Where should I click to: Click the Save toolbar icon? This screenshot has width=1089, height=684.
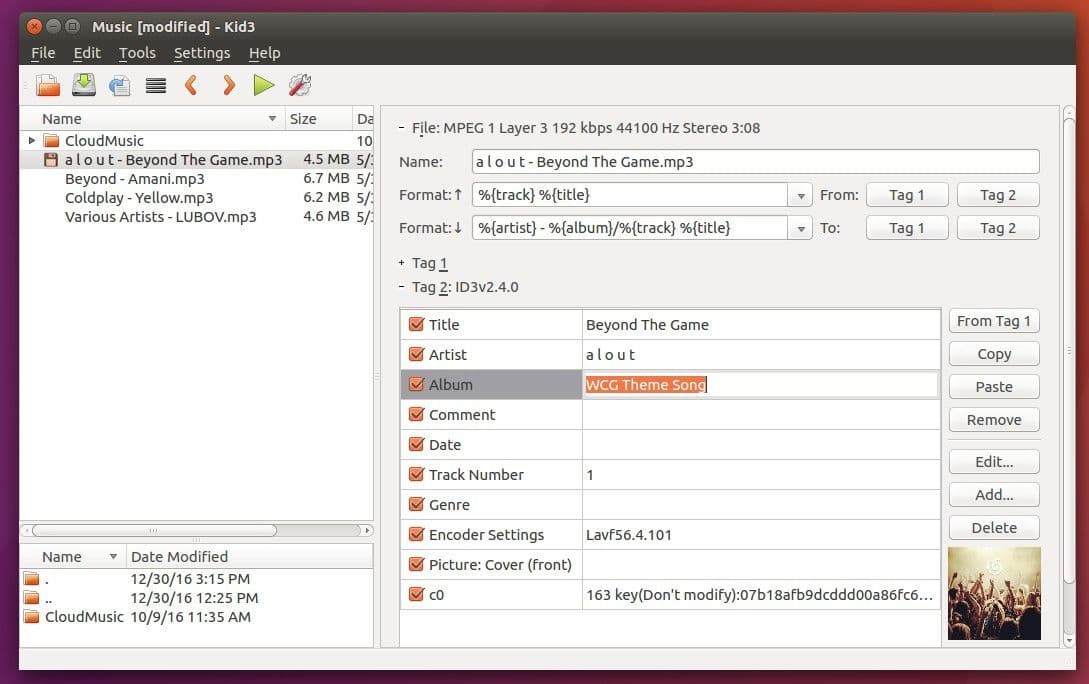[84, 86]
